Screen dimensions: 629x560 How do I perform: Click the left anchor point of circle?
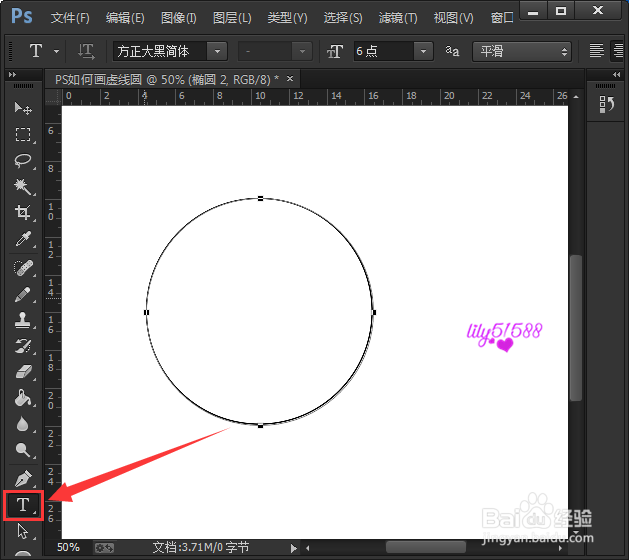(x=146, y=312)
